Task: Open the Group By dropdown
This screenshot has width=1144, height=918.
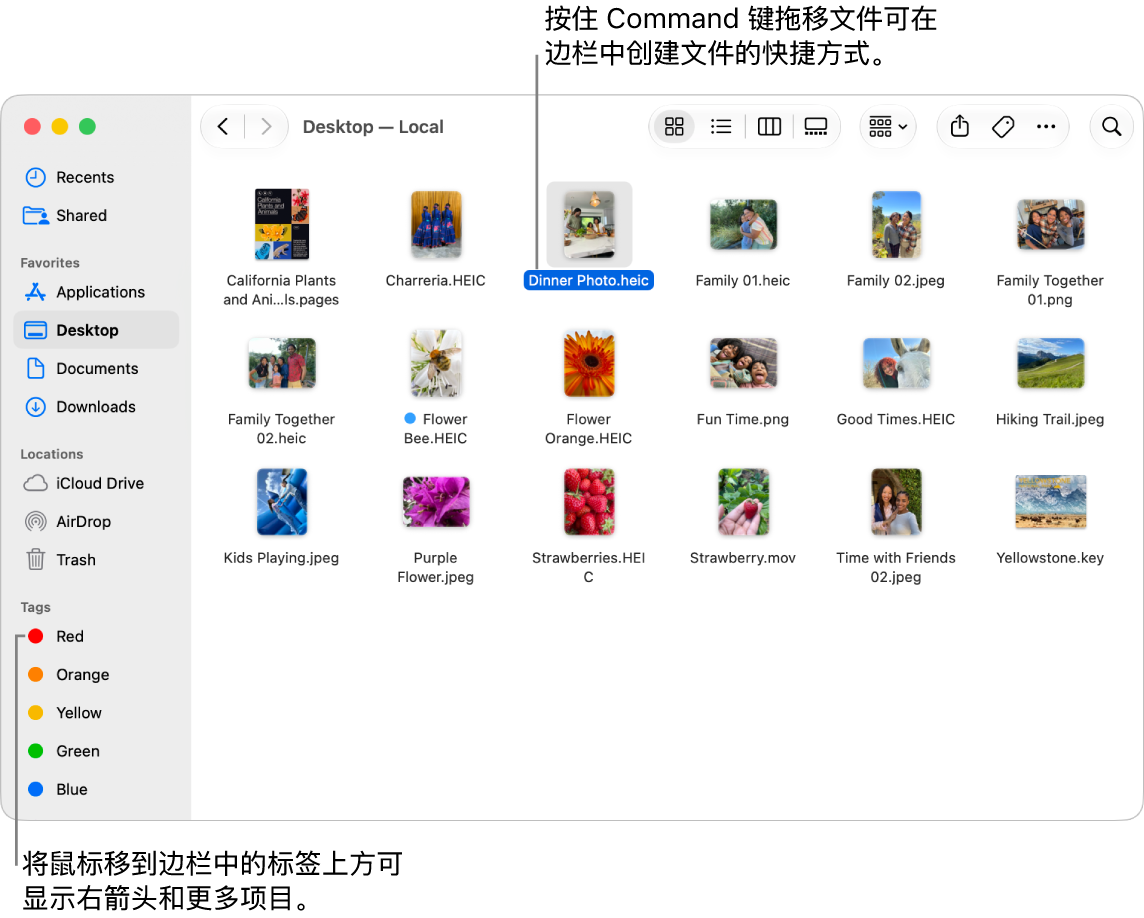Action: (x=888, y=127)
